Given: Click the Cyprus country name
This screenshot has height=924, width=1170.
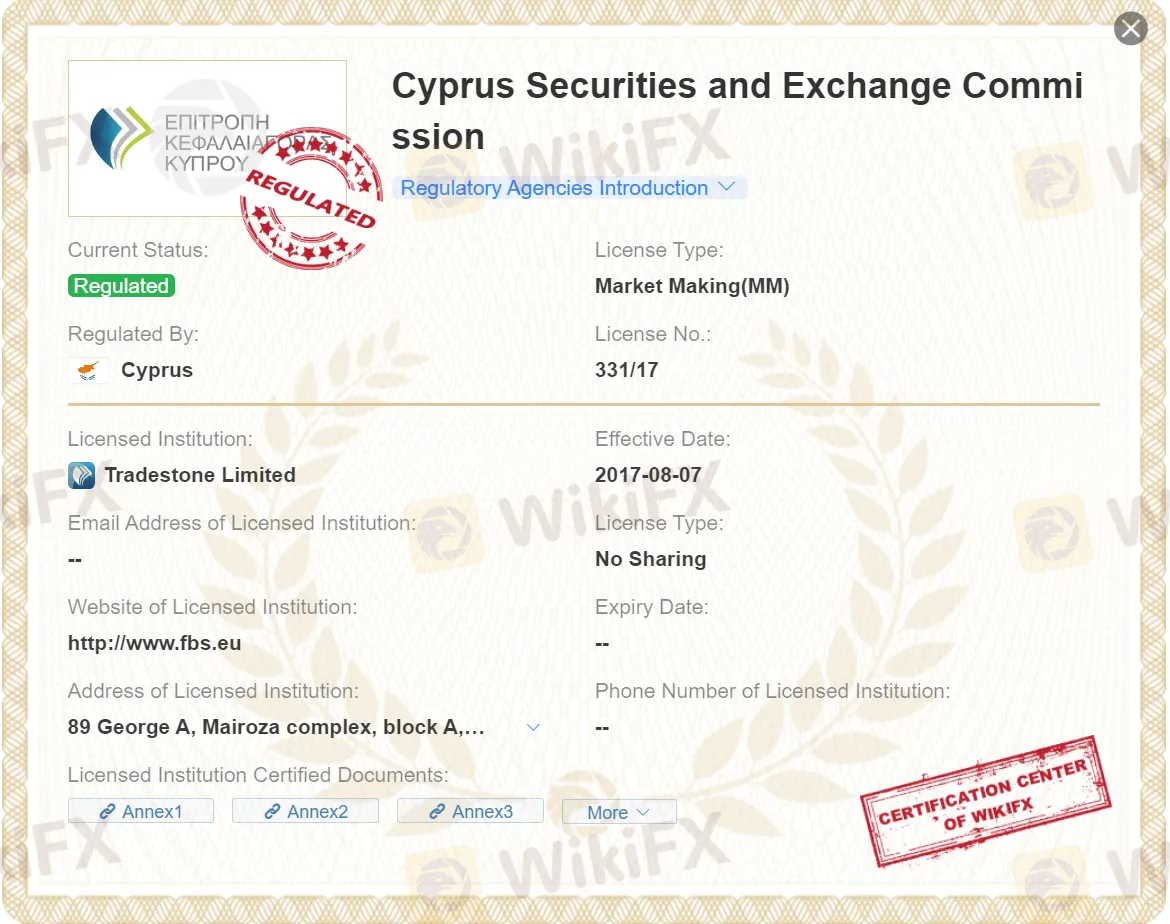Looking at the screenshot, I should tap(157, 370).
